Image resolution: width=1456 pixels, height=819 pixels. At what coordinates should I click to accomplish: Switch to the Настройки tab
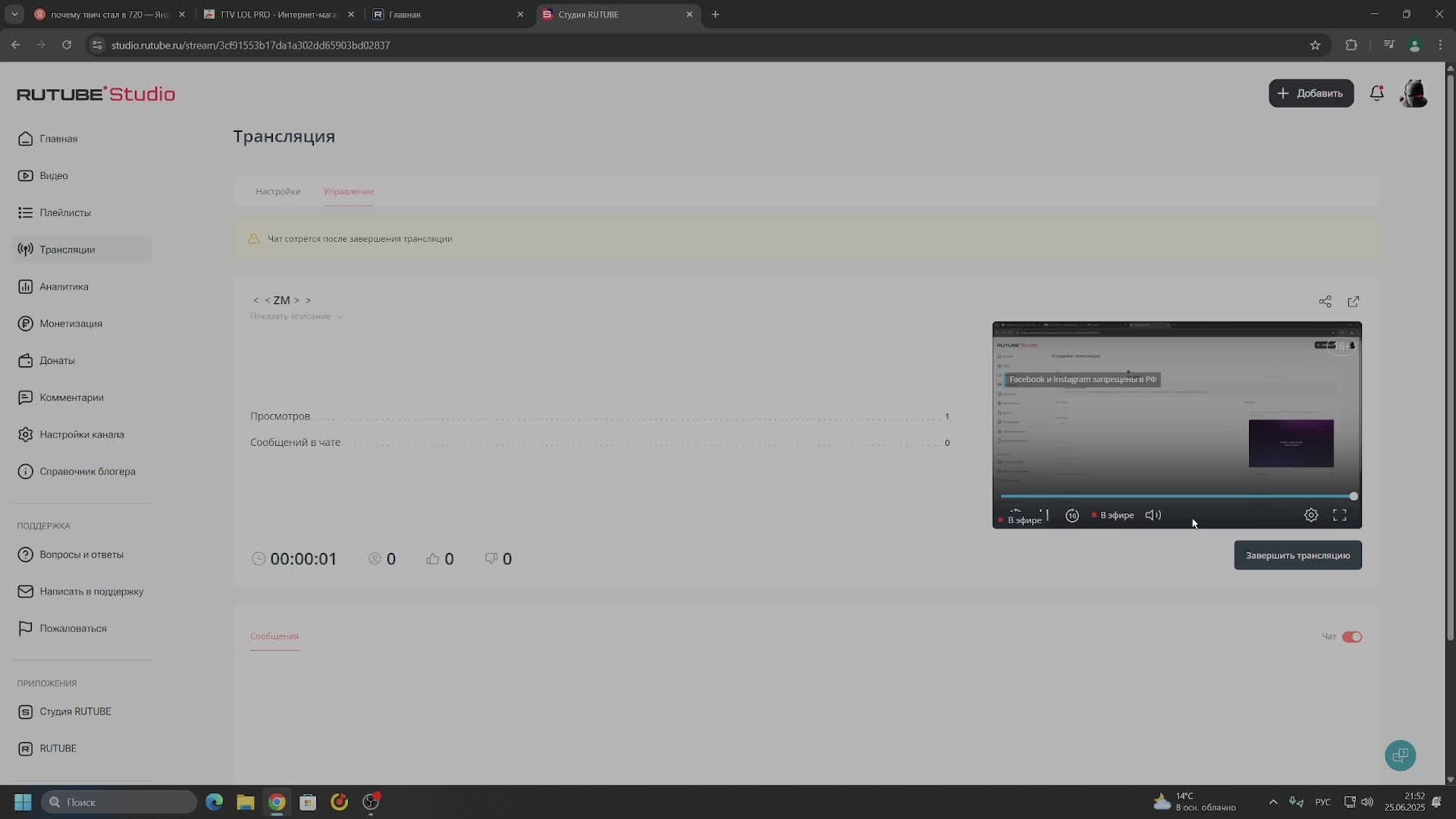pos(278,191)
